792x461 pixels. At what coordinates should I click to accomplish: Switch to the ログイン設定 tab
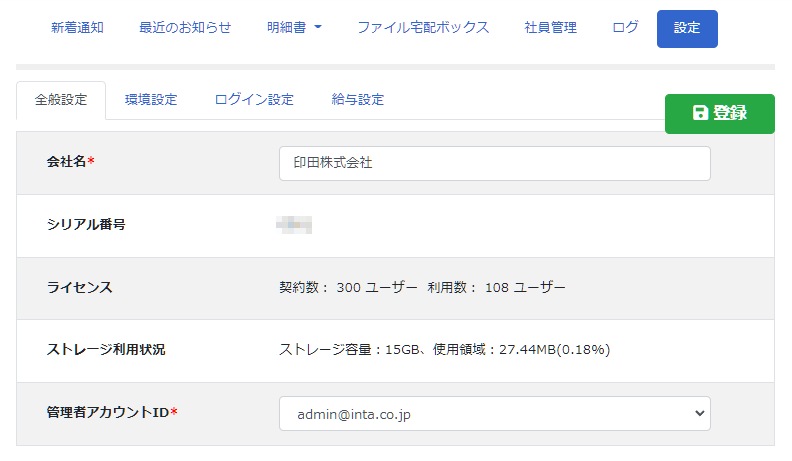click(x=254, y=100)
